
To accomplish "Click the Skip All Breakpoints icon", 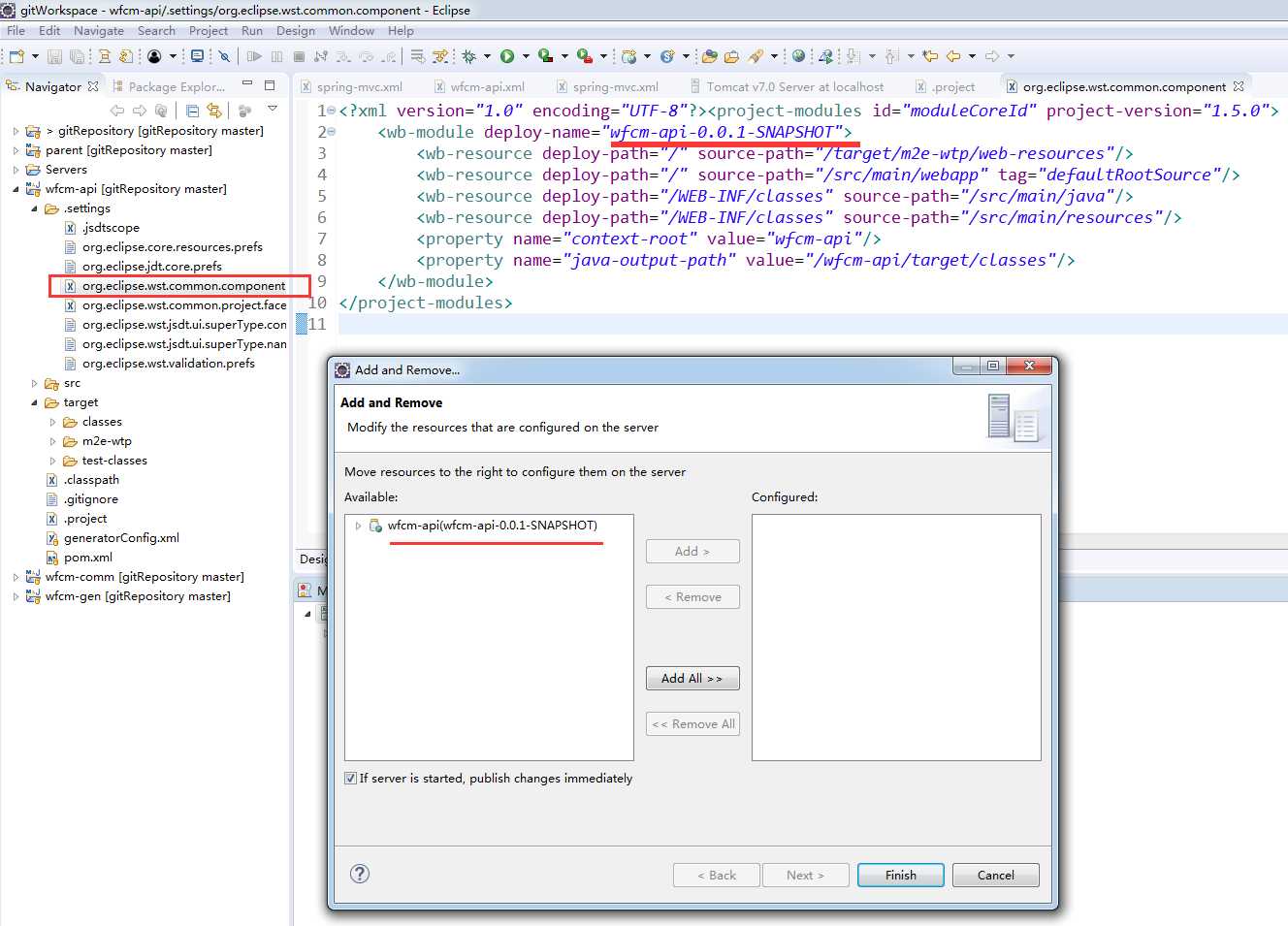I will coord(224,56).
